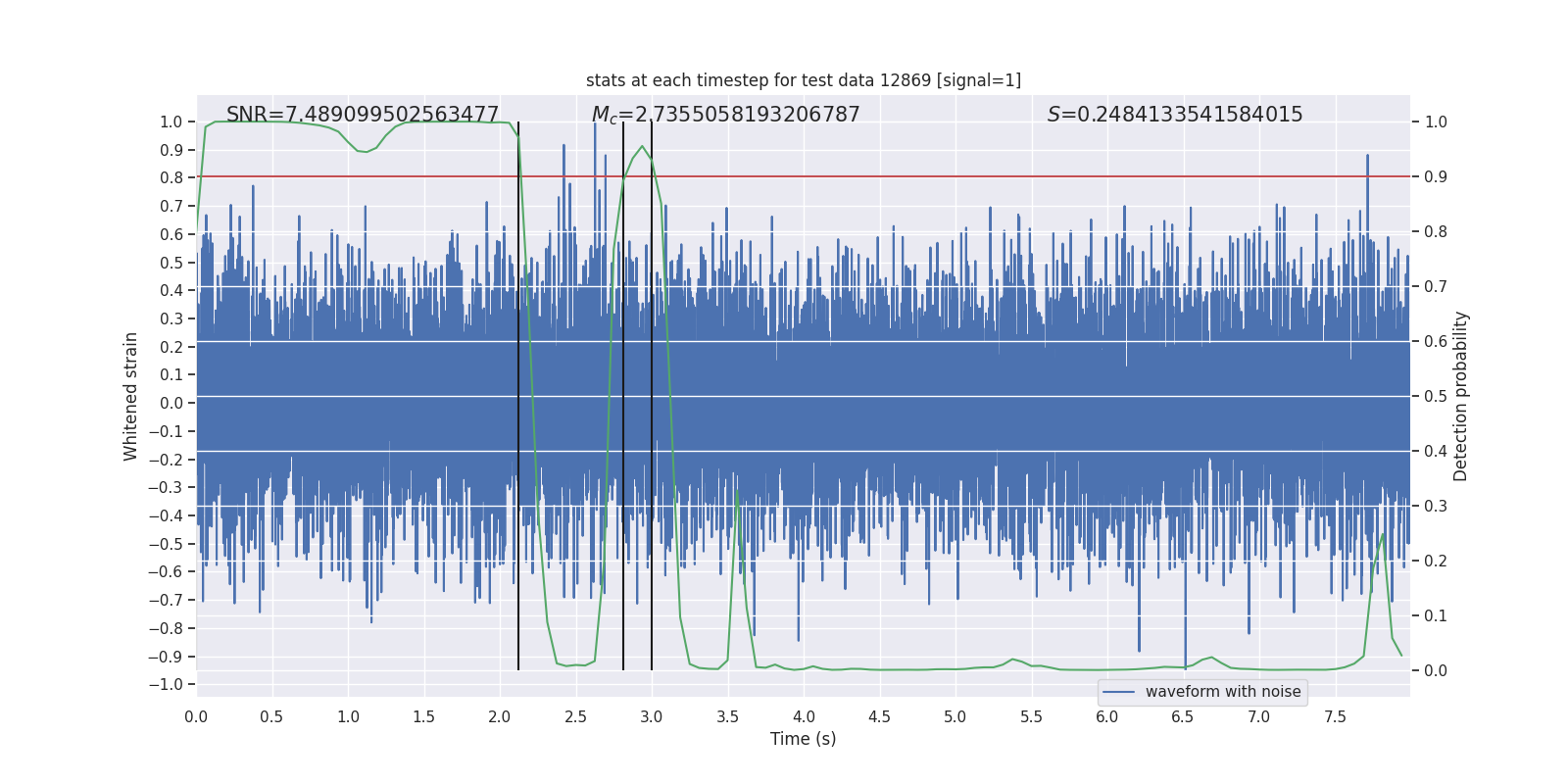Click the S=0.248 annotation text
The width and height of the screenshot is (1568, 784).
tap(1174, 115)
